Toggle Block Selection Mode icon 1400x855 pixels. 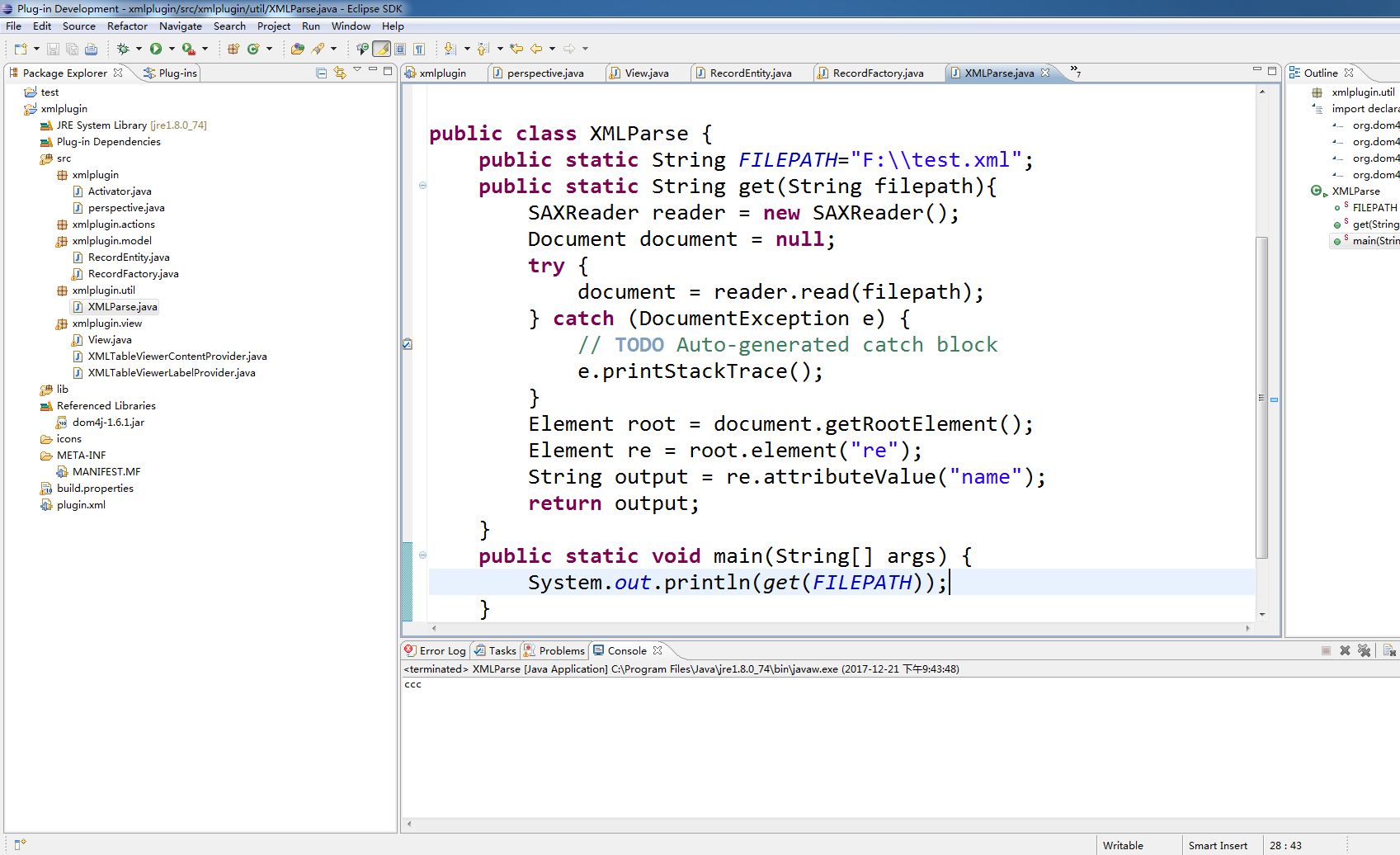pyautogui.click(x=400, y=49)
